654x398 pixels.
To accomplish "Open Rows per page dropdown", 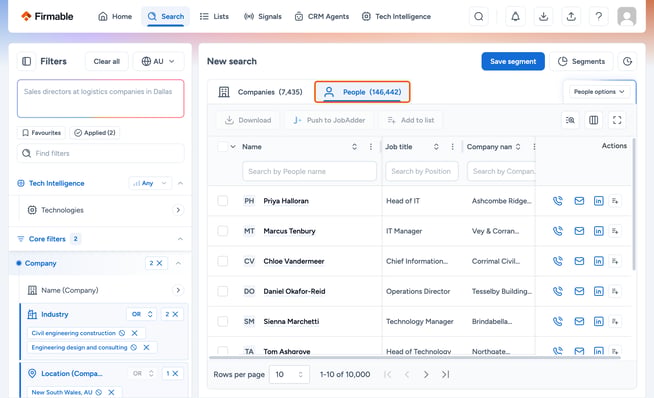I will pos(289,374).
